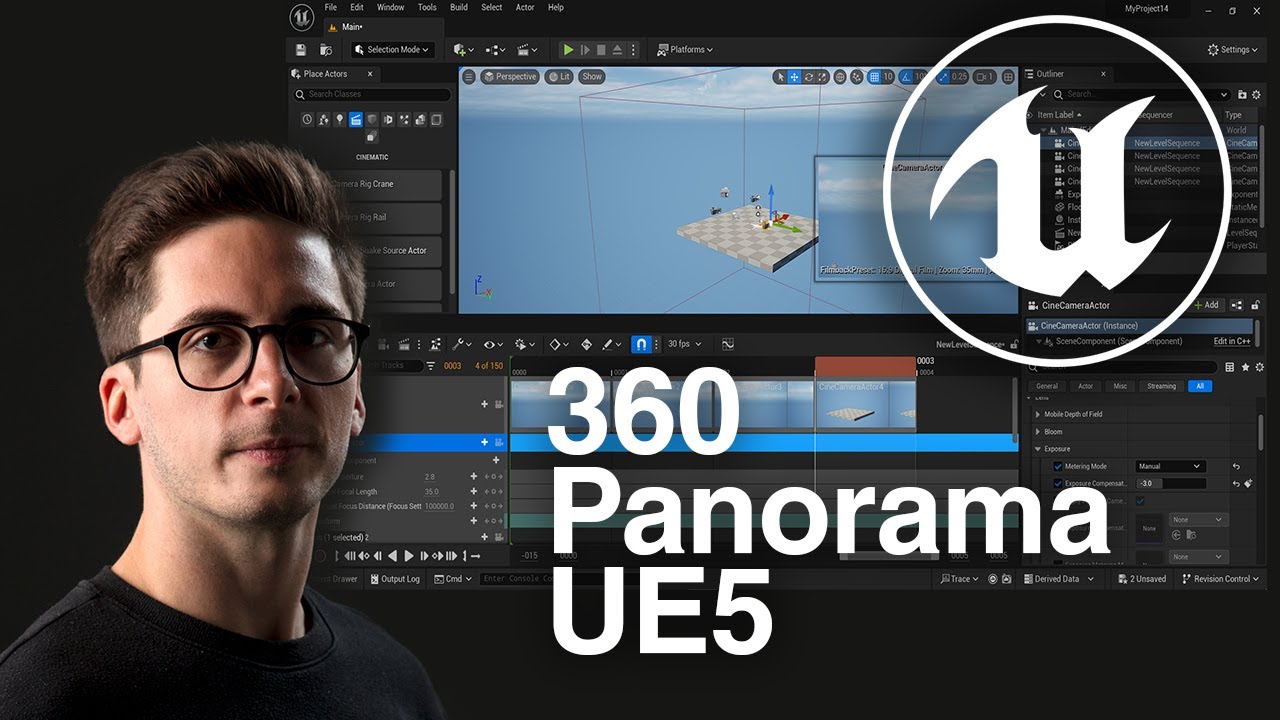1280x720 pixels.
Task: Click the Stop simulation square button
Action: pos(601,49)
